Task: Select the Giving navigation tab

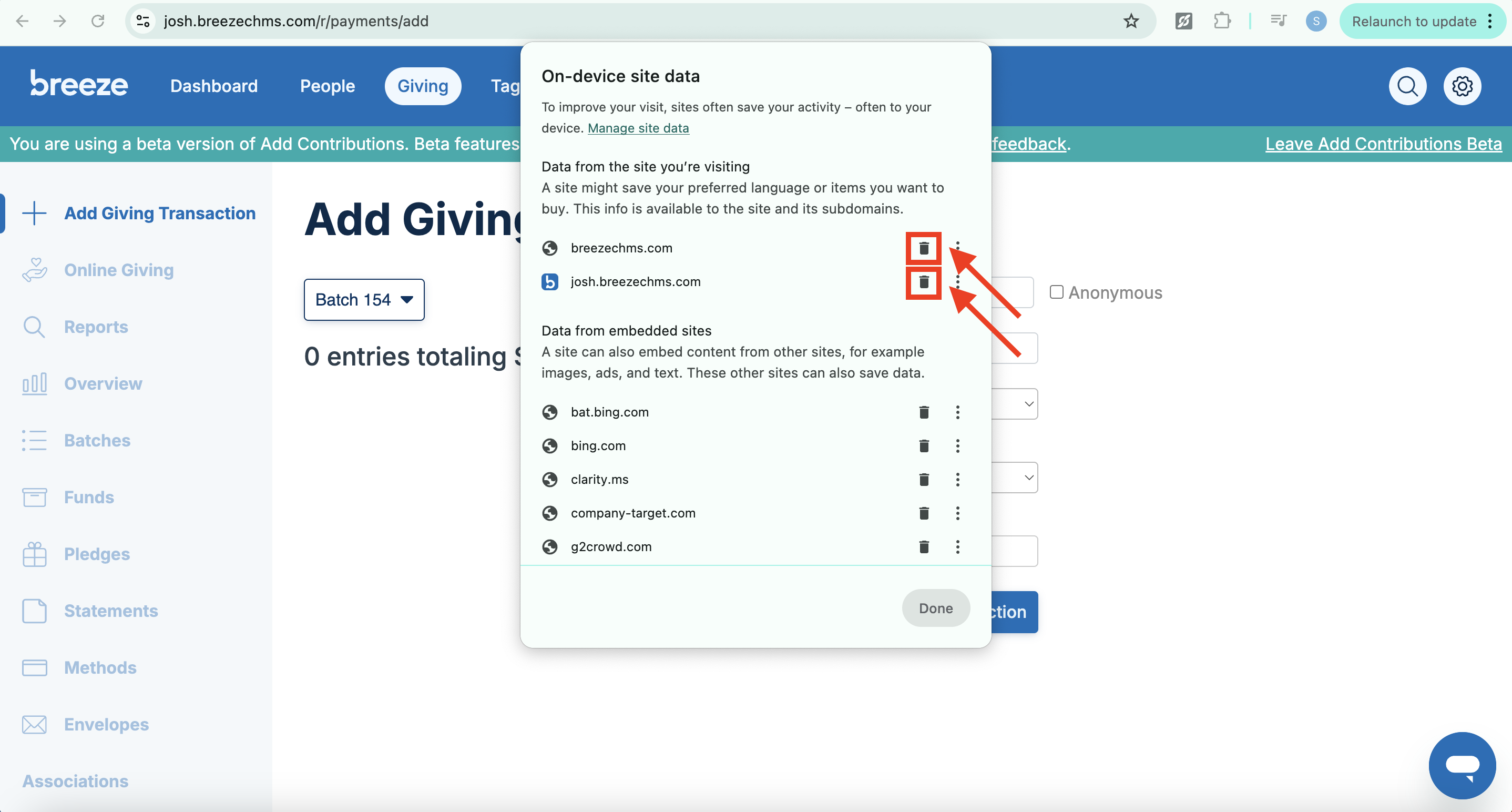Action: point(423,86)
